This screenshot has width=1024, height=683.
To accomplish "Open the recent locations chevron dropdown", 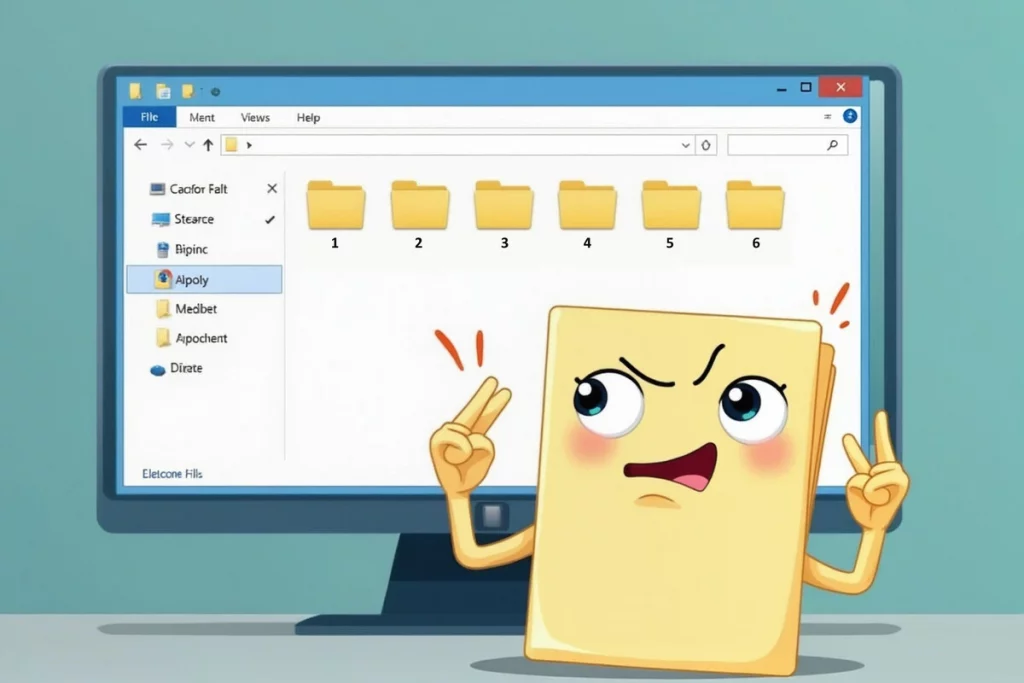I will [187, 145].
